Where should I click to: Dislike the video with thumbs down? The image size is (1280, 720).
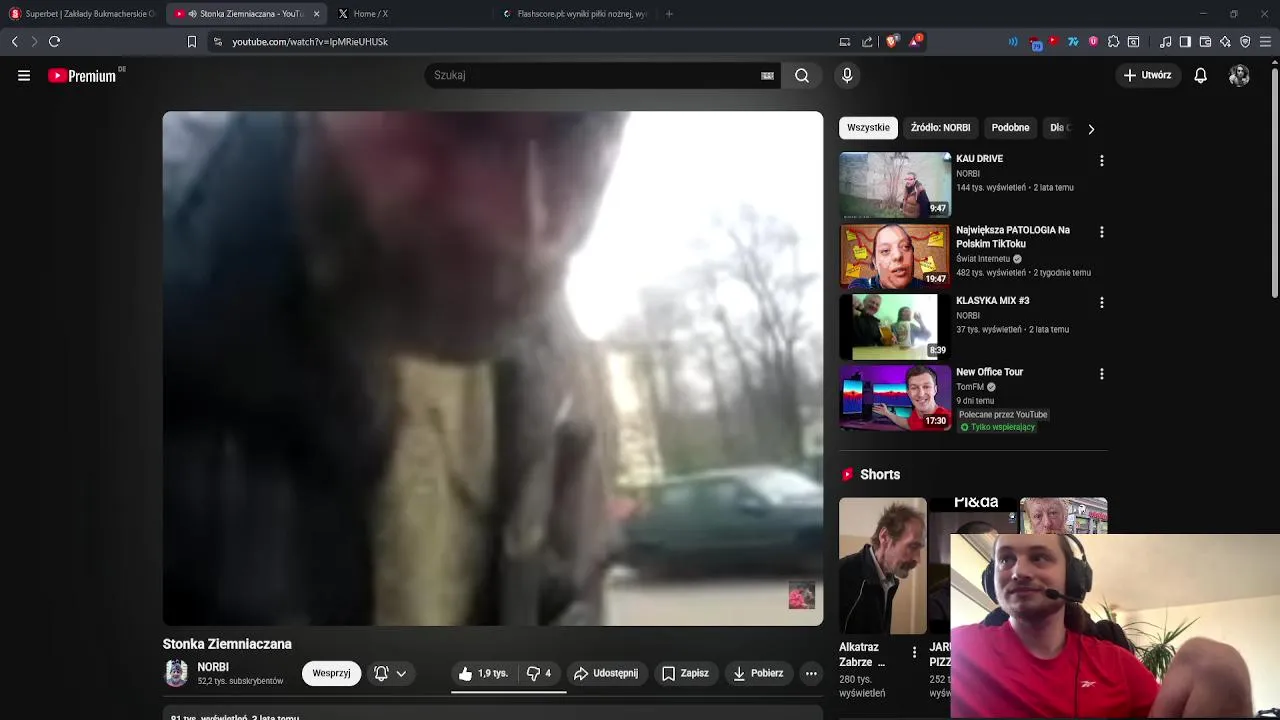[x=540, y=674]
